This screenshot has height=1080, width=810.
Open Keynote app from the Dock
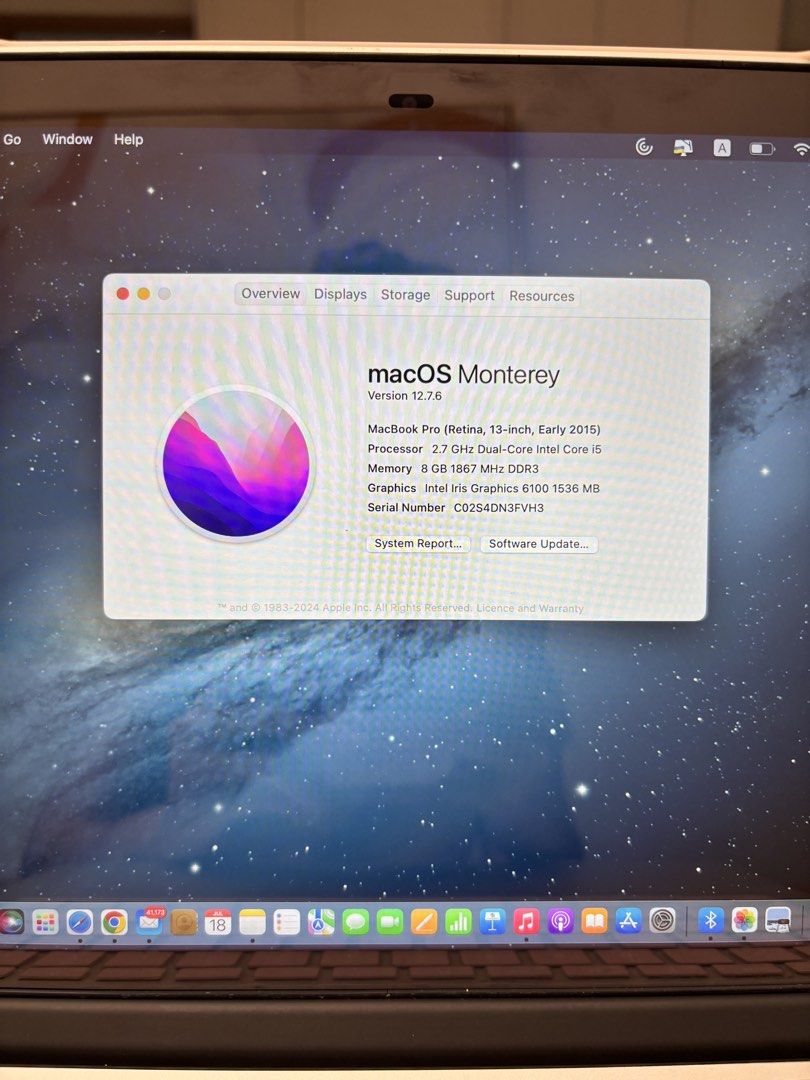click(x=492, y=922)
